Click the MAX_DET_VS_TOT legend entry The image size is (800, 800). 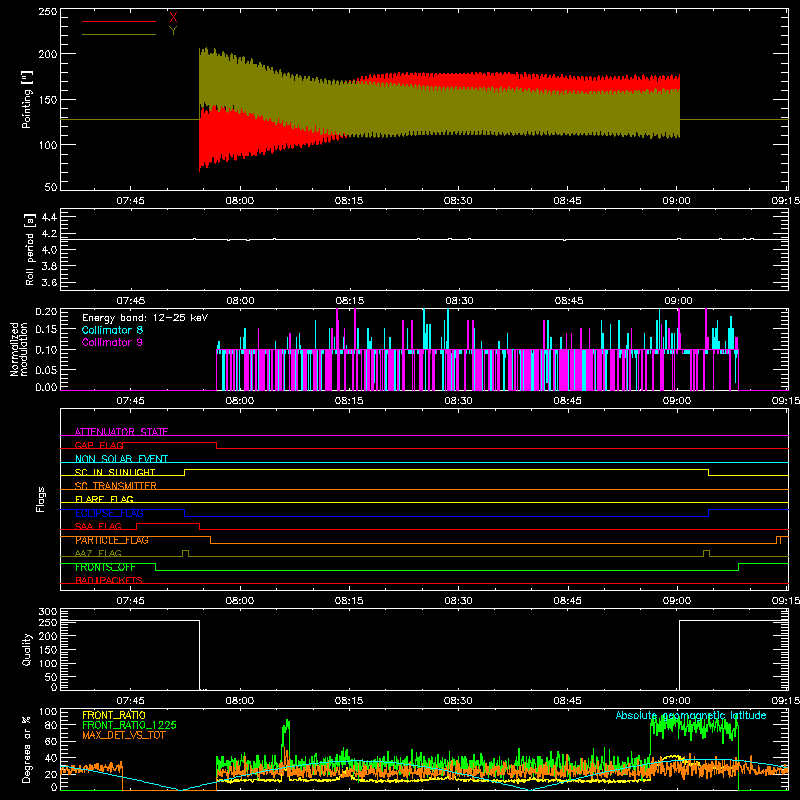tap(123, 735)
